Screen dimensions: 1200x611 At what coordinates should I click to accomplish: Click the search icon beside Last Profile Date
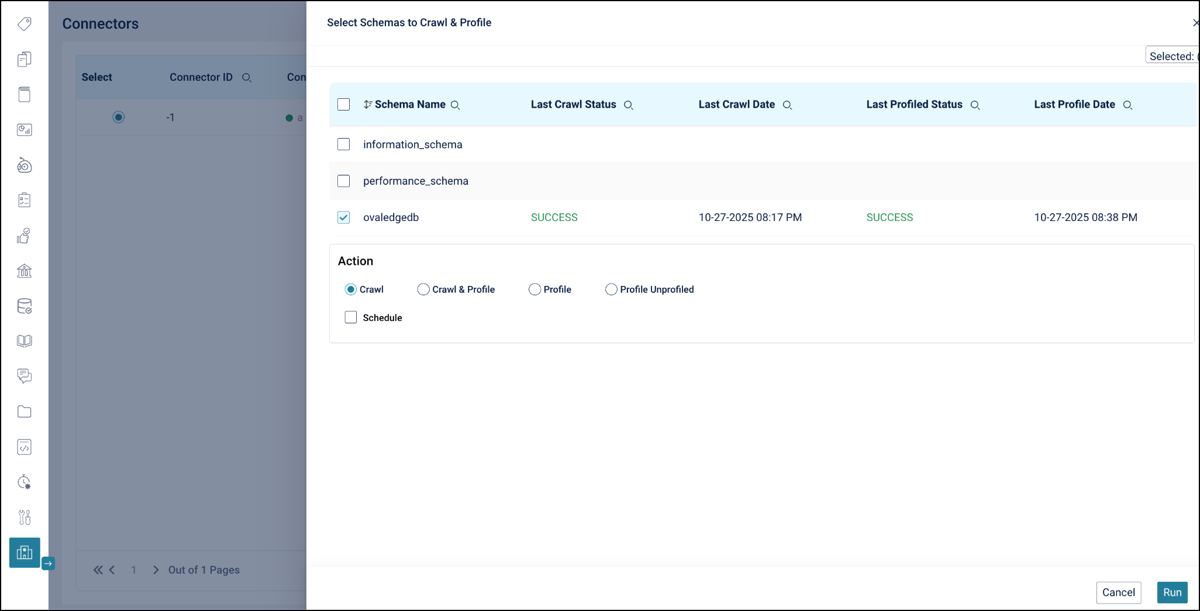click(x=1127, y=105)
